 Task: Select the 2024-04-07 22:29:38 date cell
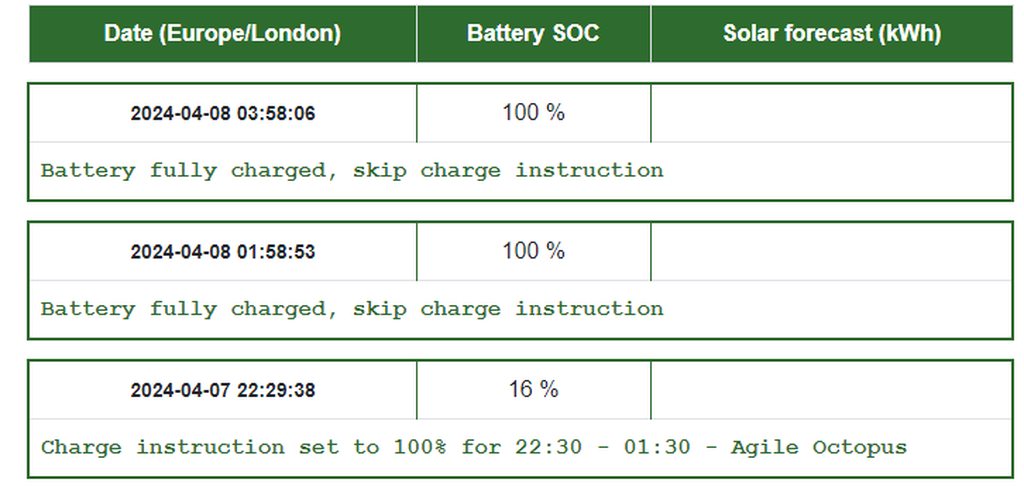pos(222,390)
